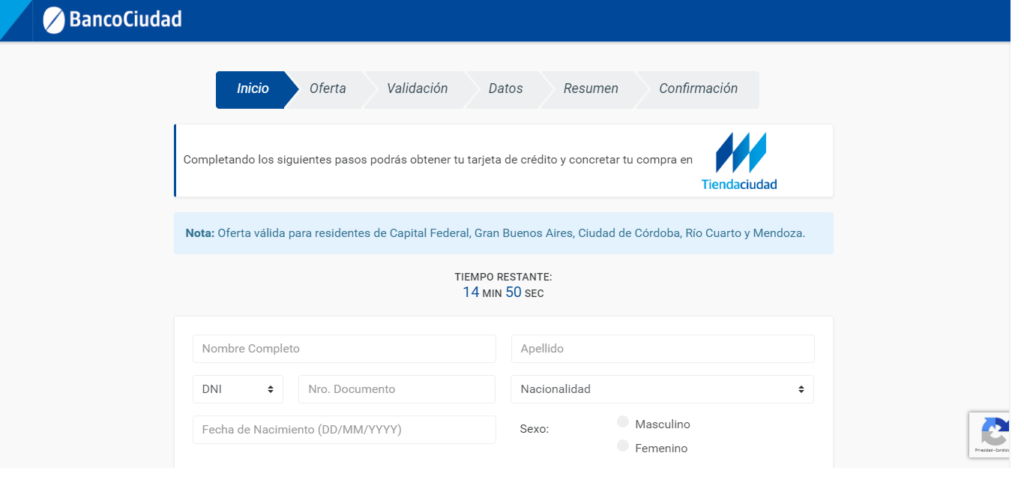The image size is (1024, 486).
Task: Go to the Inicio step tab
Action: click(252, 89)
